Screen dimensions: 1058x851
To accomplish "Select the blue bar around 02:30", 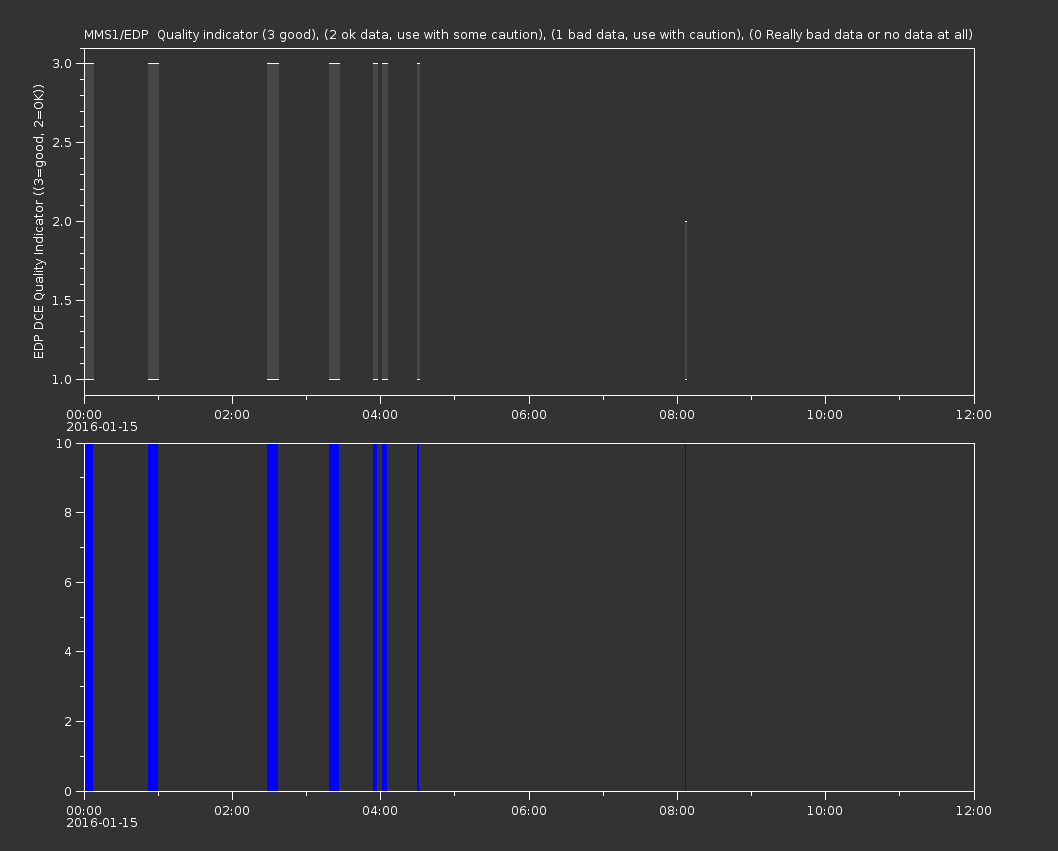I will pos(273,617).
